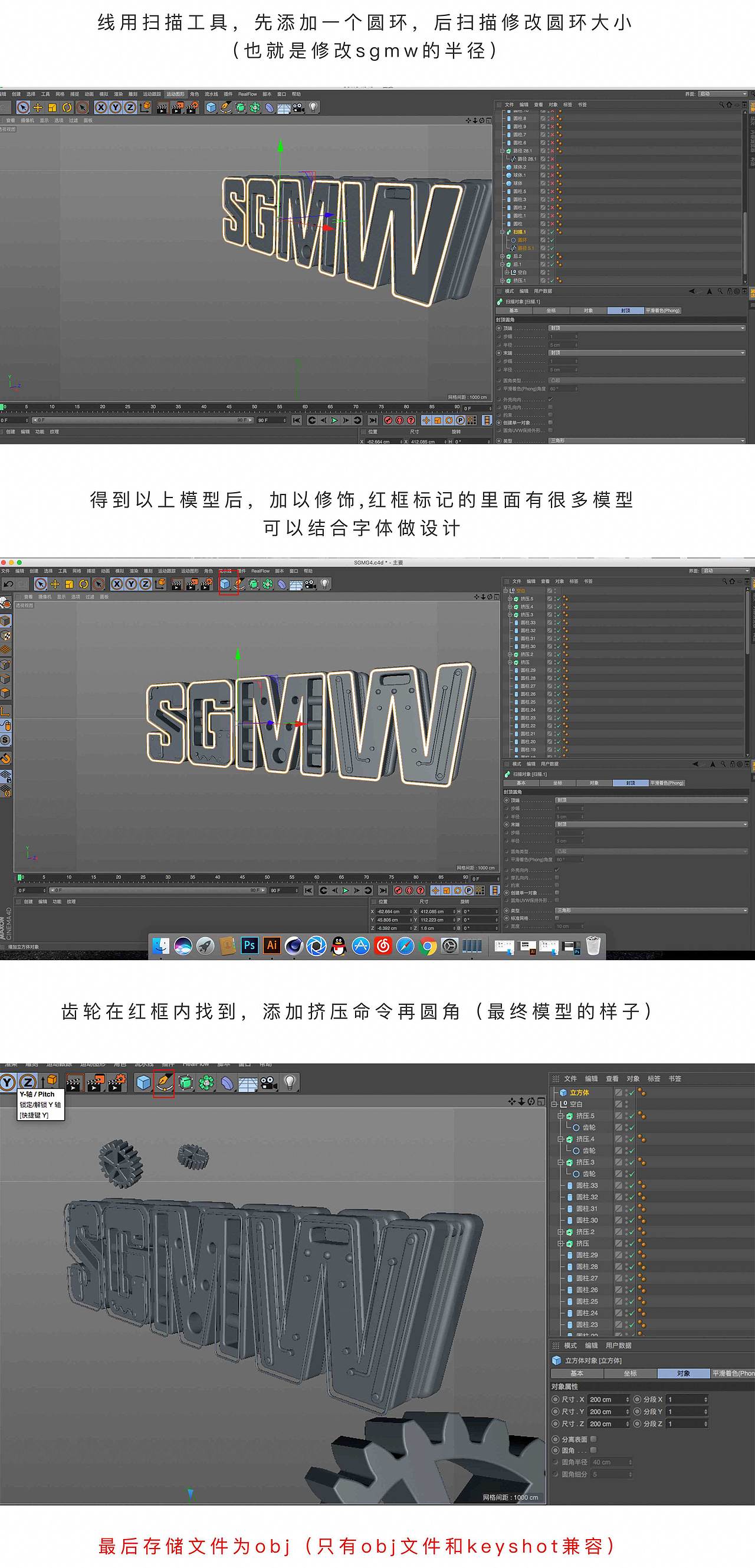Click the Undo arrow in middle screenshot
This screenshot has width=755, height=1568.
pos(8,584)
